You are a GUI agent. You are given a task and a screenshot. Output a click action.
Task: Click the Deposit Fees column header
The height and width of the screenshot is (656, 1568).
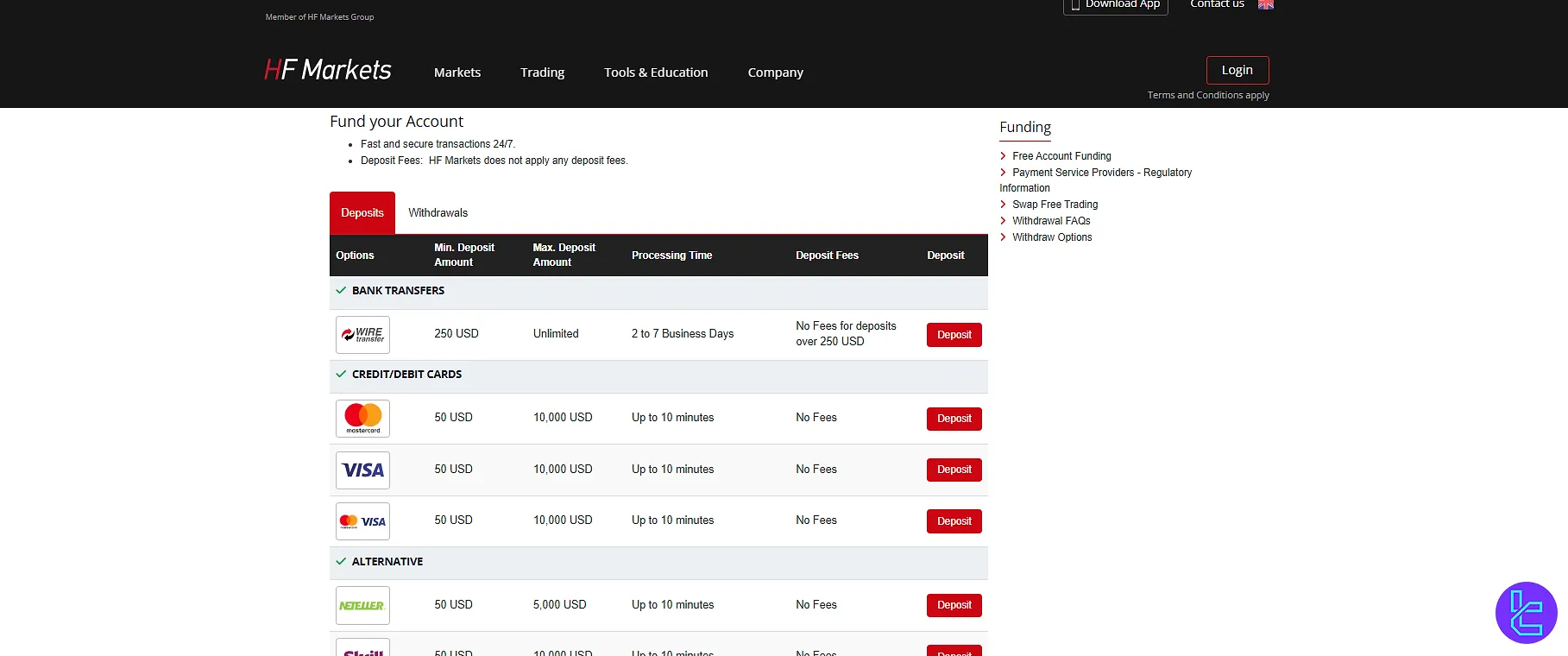[827, 255]
